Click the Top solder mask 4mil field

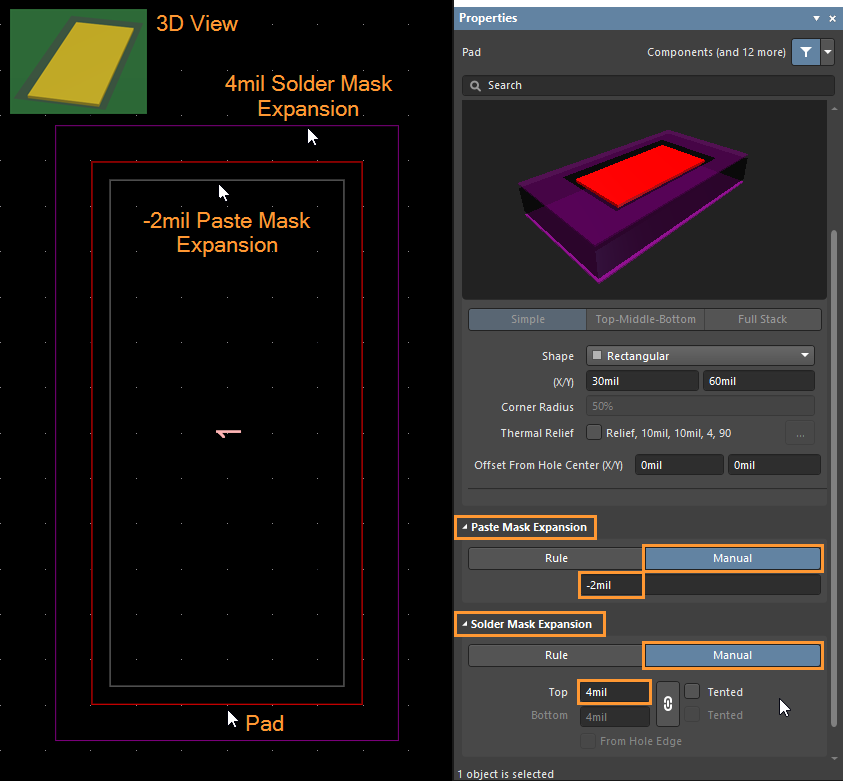[x=614, y=692]
